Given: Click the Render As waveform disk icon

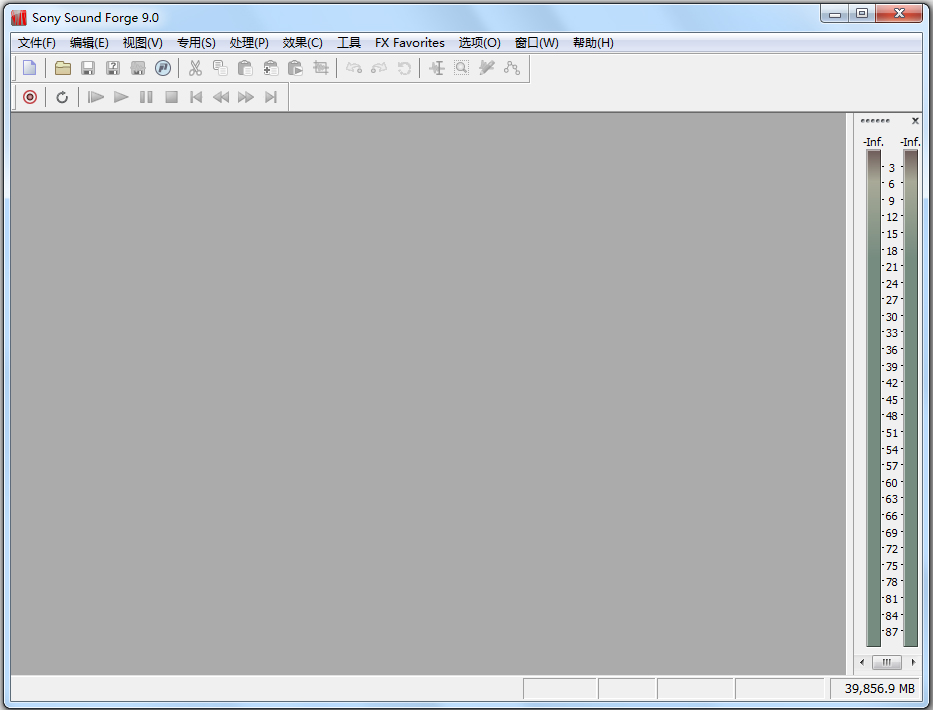Looking at the screenshot, I should click(137, 68).
